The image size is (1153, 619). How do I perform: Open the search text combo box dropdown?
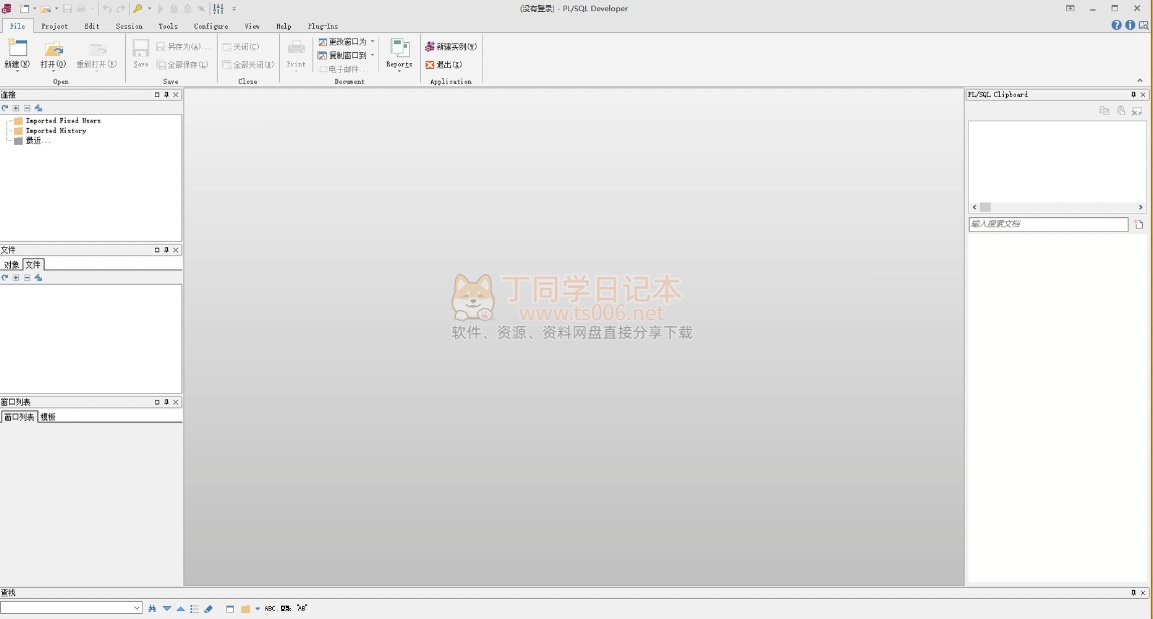(x=137, y=608)
